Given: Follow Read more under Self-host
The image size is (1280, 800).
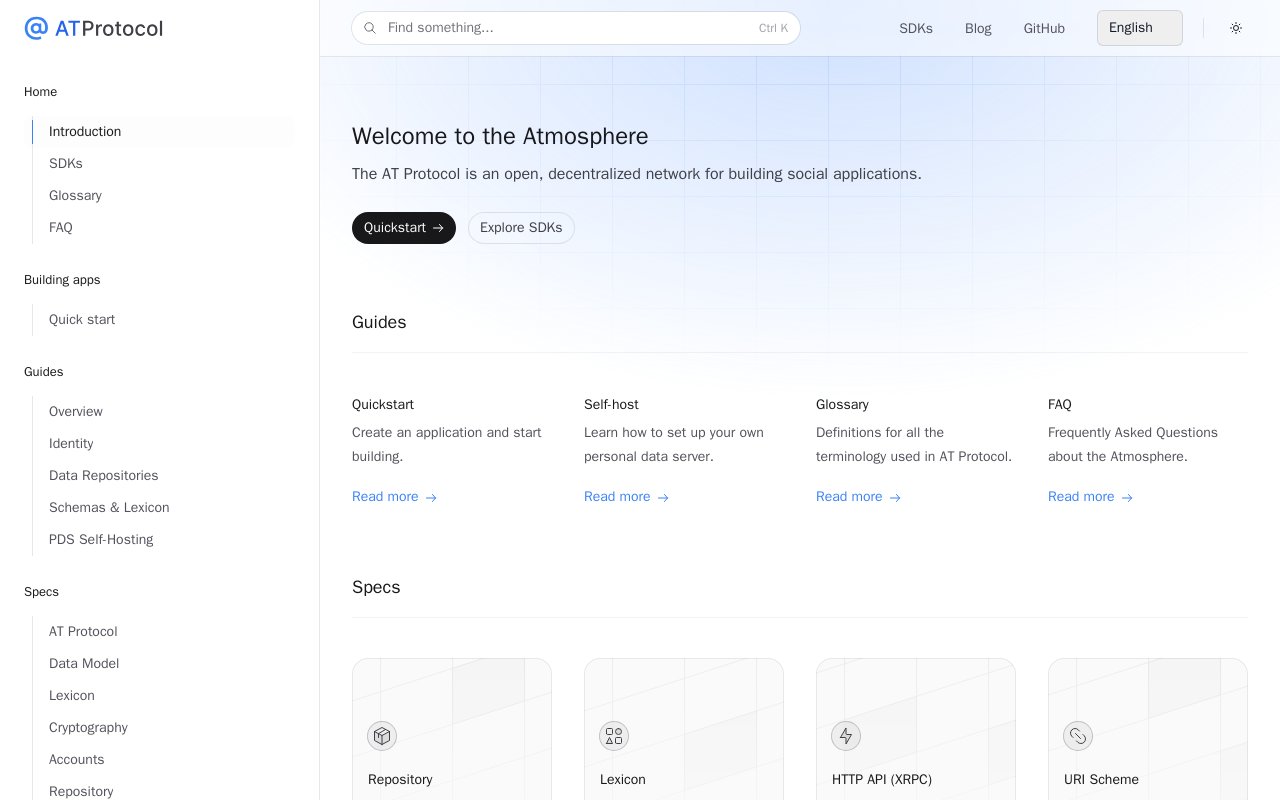Looking at the screenshot, I should [x=627, y=497].
